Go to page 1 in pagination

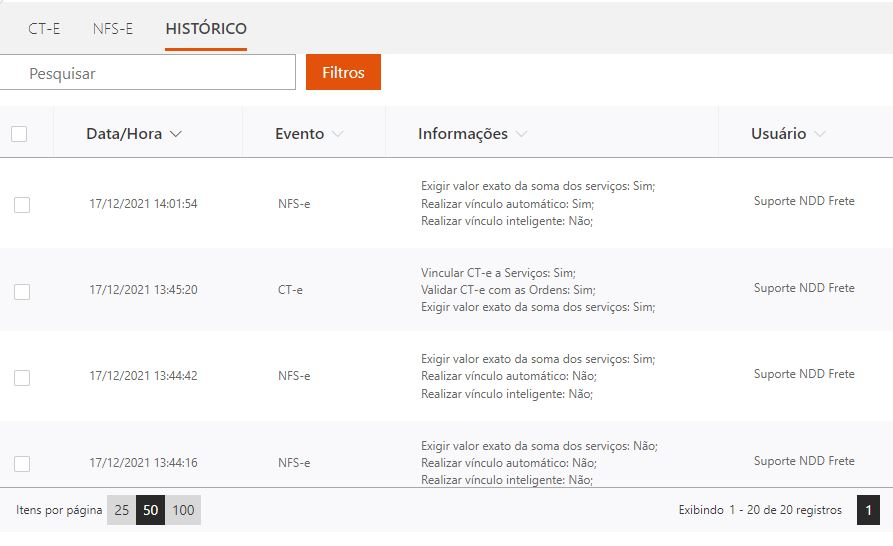coord(868,510)
